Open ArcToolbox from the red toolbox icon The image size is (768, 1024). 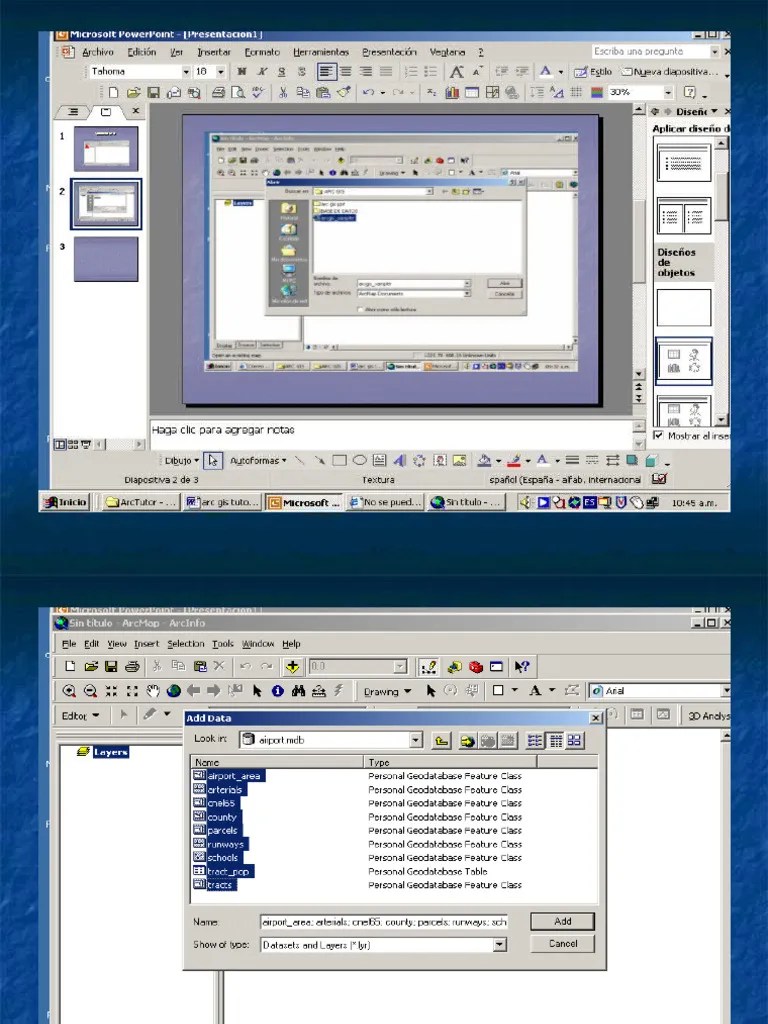click(x=475, y=666)
